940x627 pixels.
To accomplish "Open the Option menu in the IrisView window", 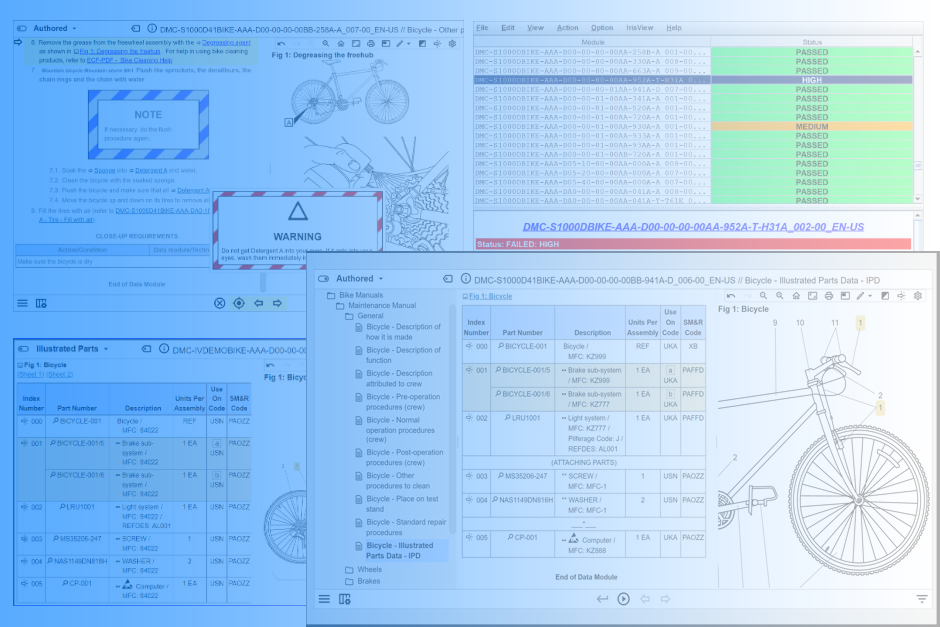I will [x=600, y=28].
